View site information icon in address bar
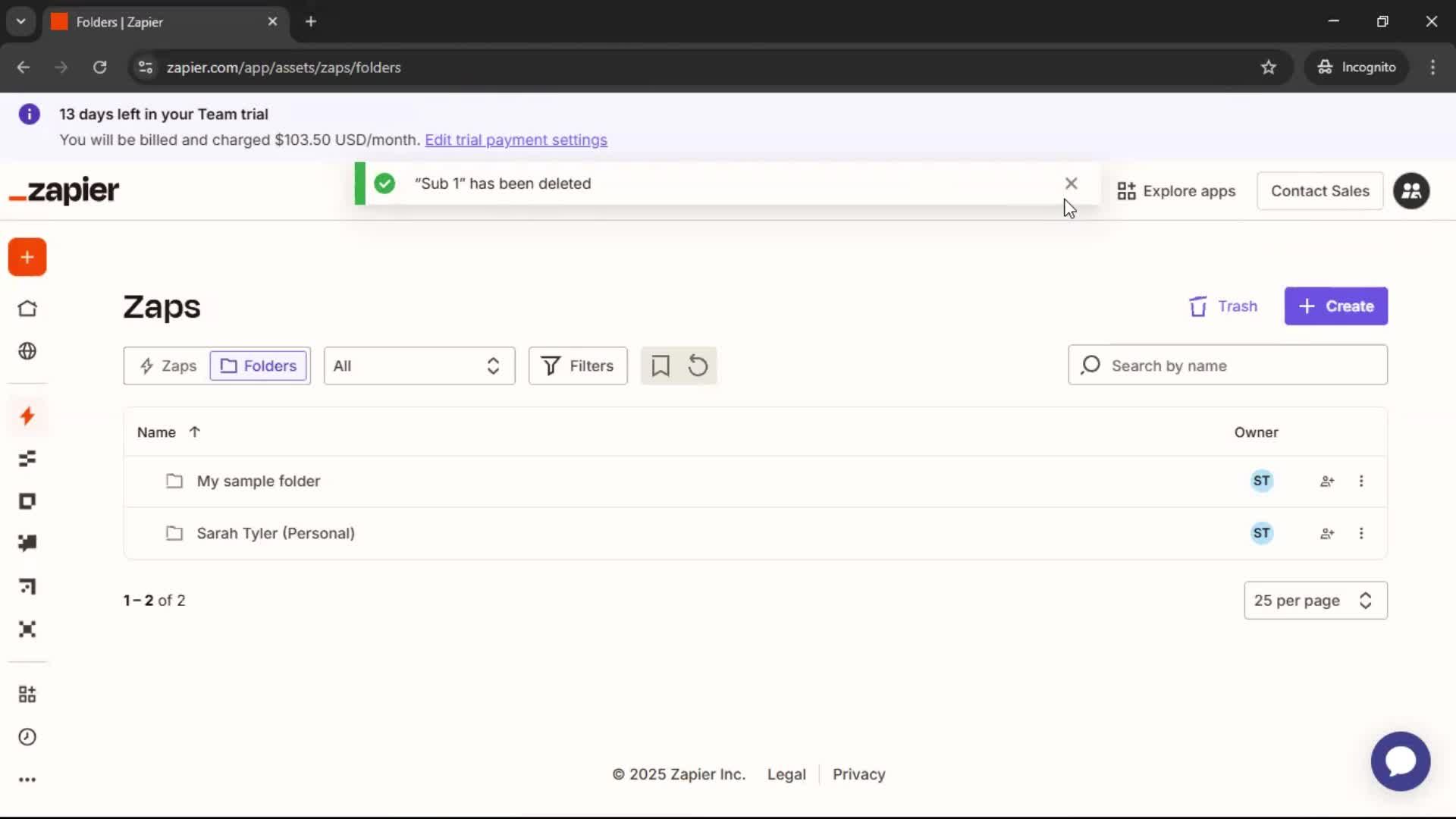1456x819 pixels. point(145,67)
